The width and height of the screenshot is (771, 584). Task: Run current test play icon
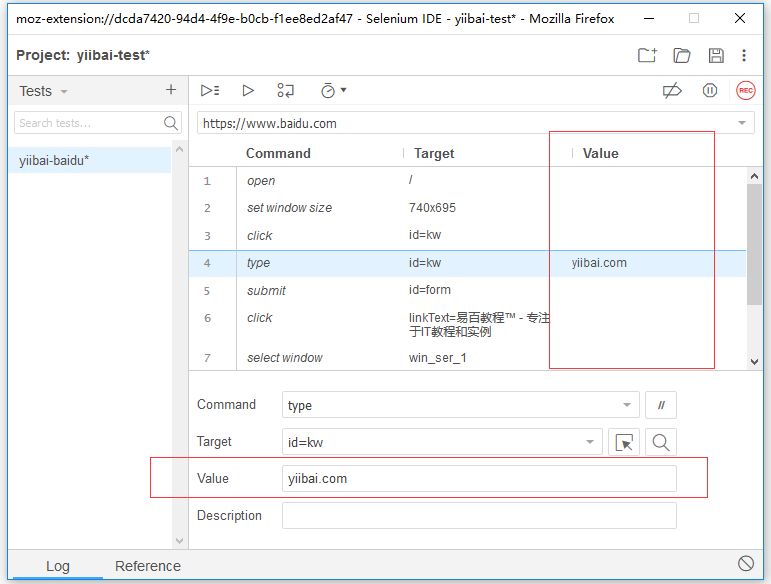click(248, 90)
